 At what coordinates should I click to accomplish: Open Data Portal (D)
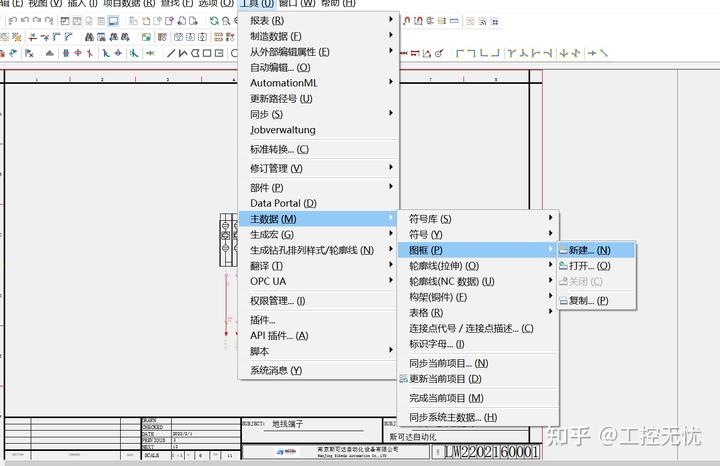click(x=318, y=203)
